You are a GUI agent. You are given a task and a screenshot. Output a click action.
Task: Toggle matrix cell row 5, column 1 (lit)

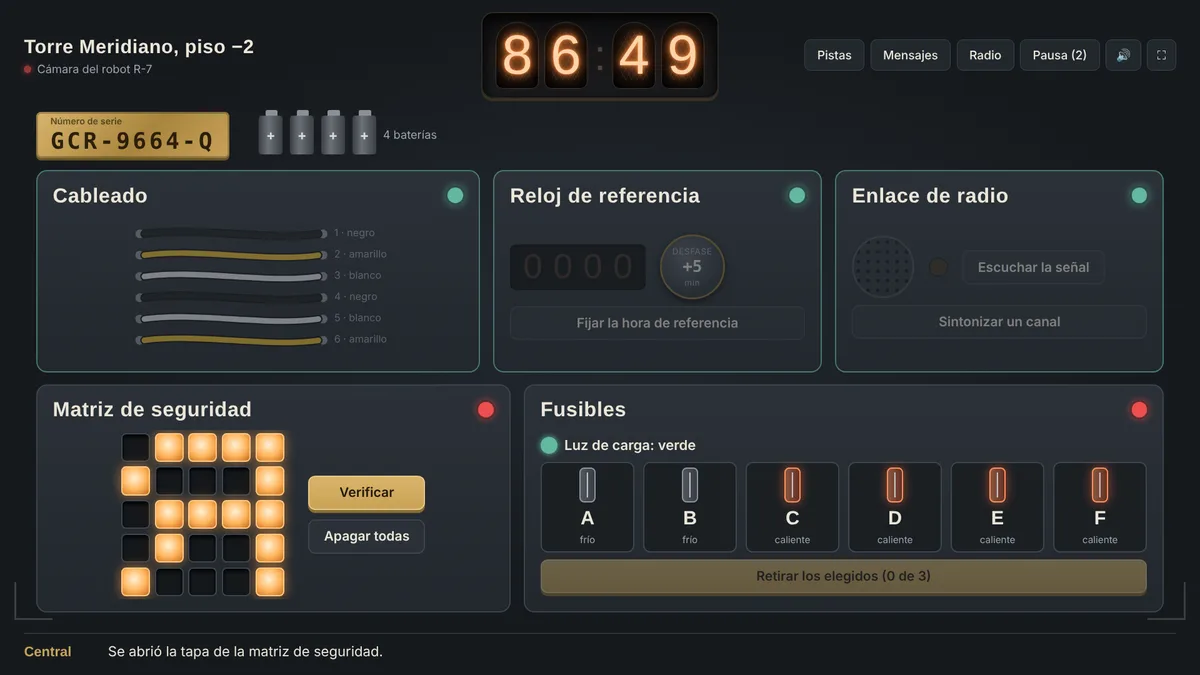pyautogui.click(x=136, y=582)
